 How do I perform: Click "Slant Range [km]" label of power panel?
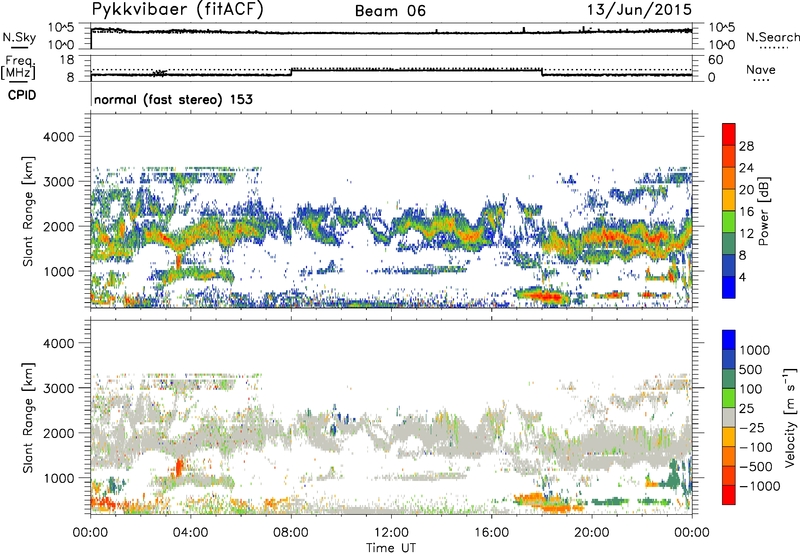click(28, 211)
